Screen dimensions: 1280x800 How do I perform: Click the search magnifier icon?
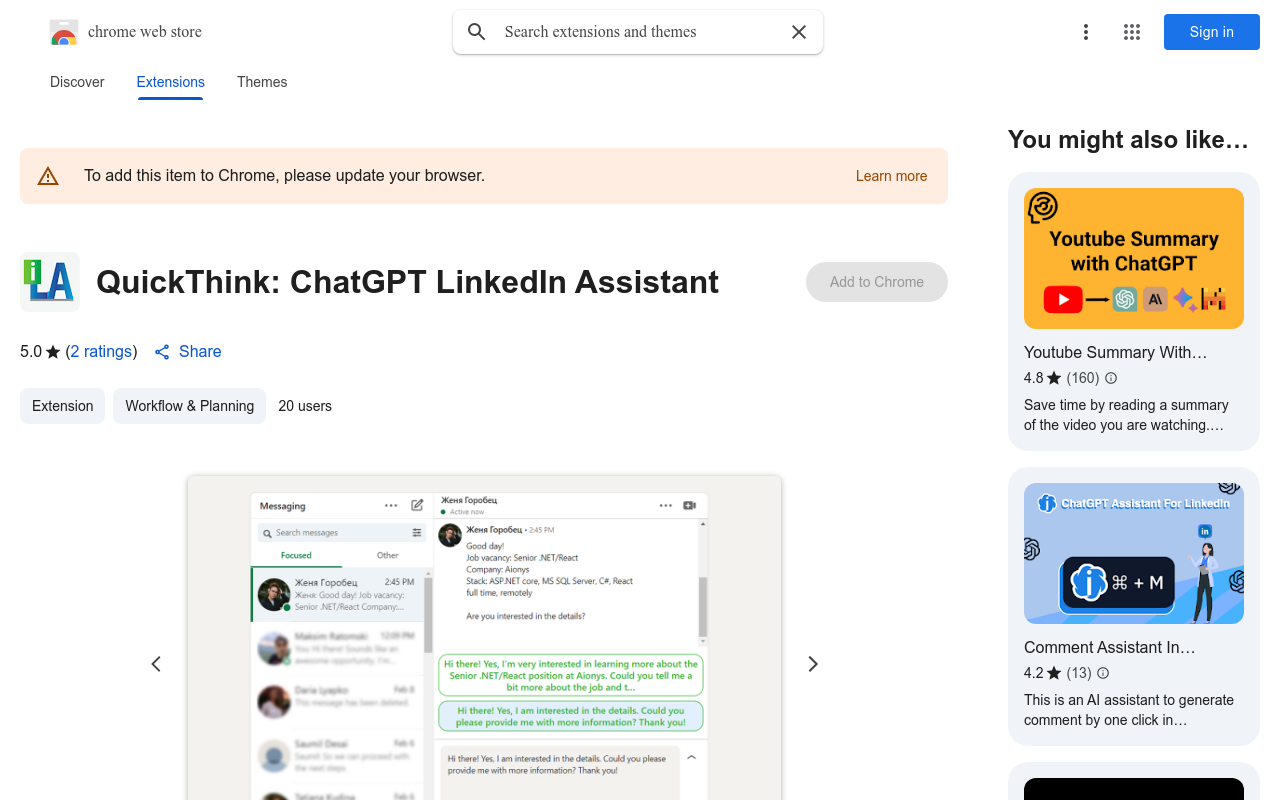pyautogui.click(x=477, y=32)
